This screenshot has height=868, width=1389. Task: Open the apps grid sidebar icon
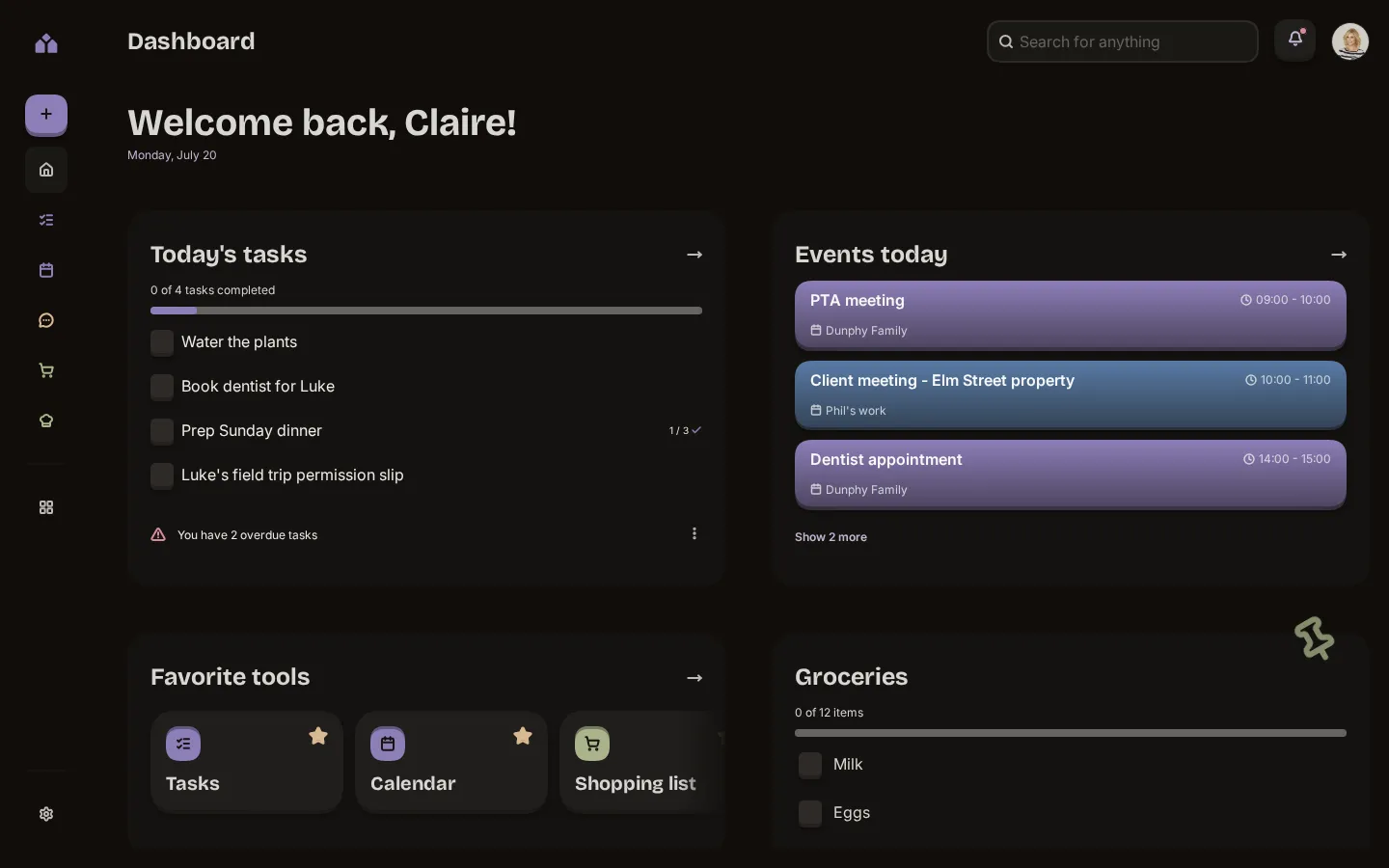point(46,507)
